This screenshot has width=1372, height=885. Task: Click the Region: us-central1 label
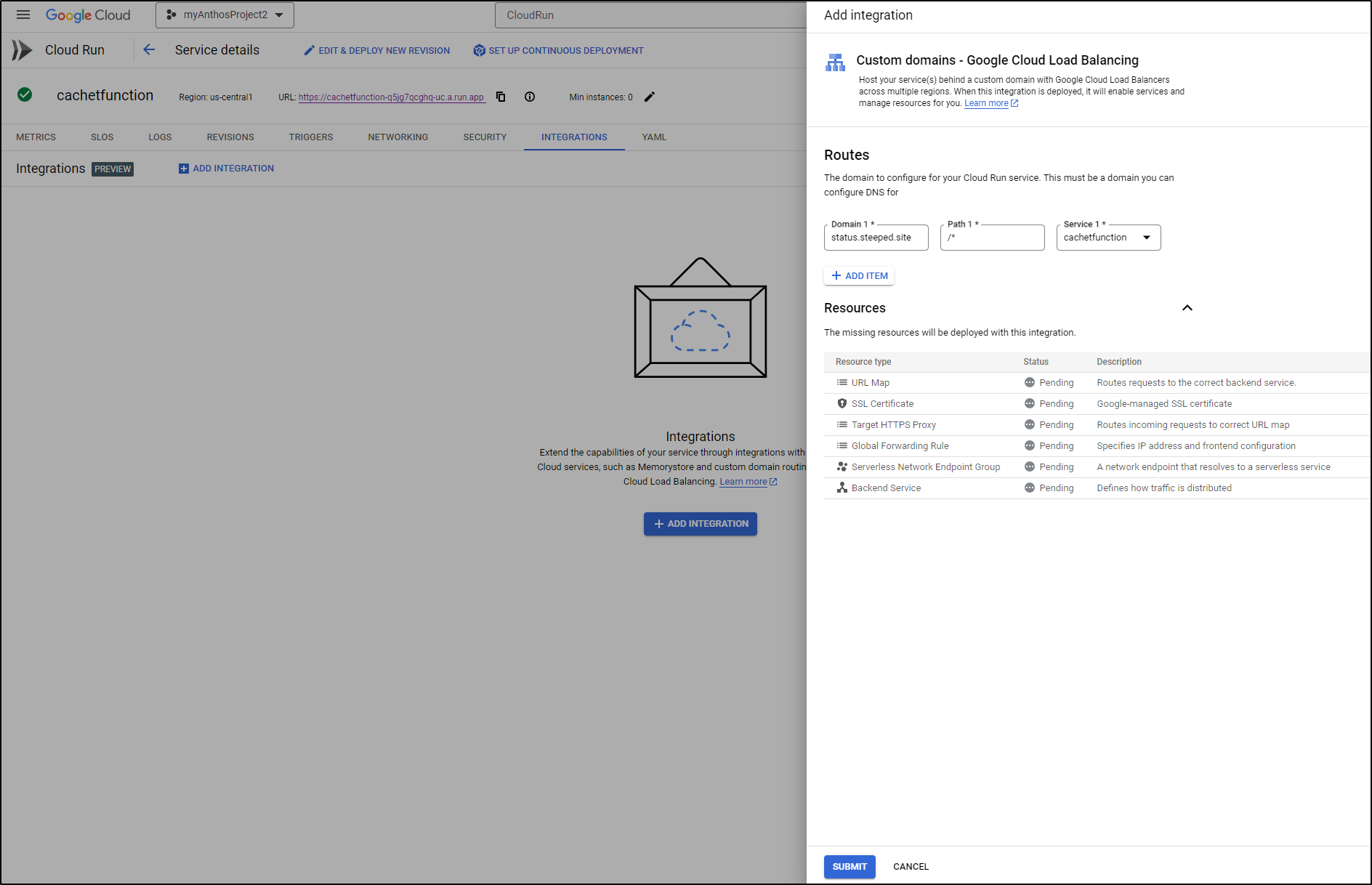coord(216,97)
